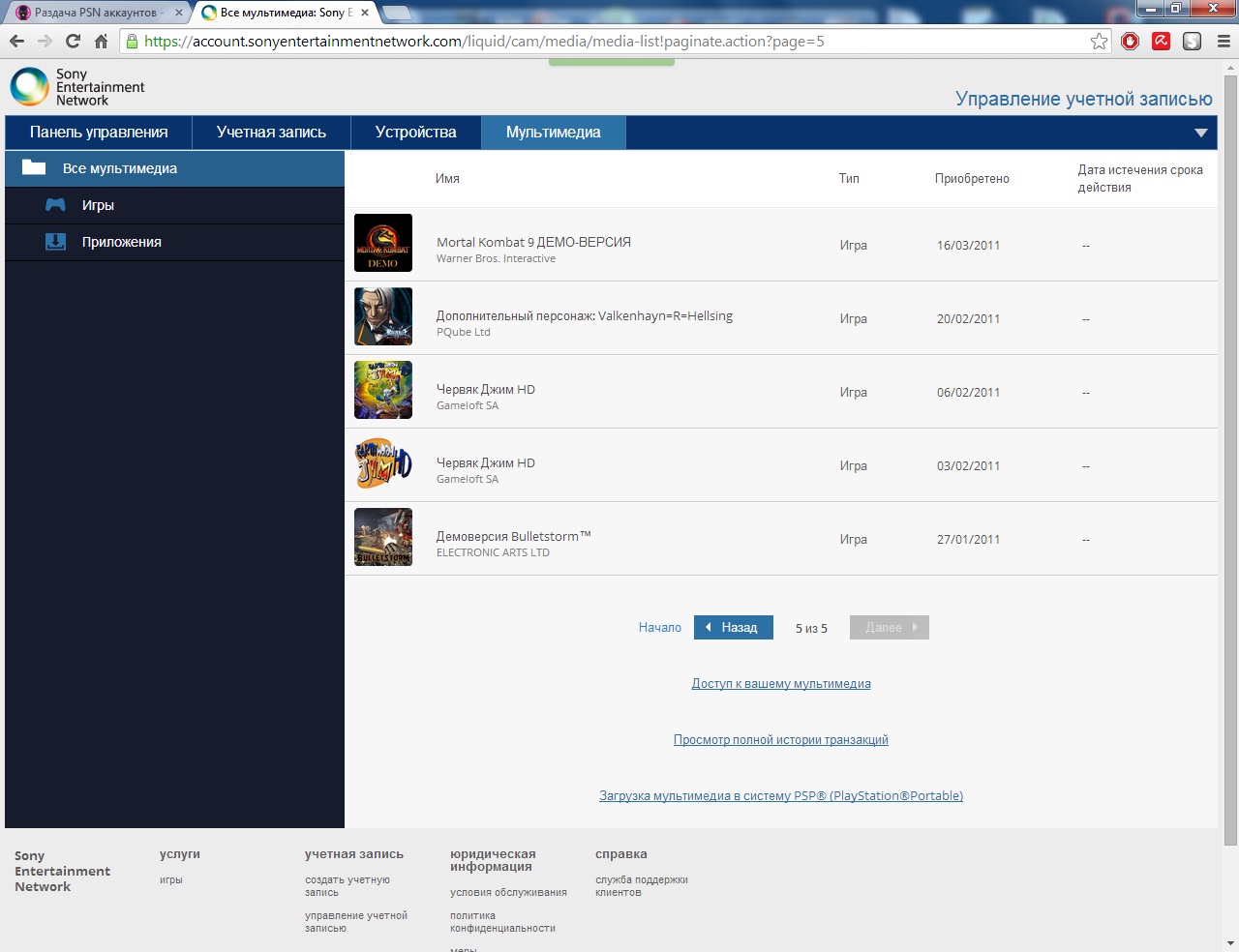Close the Все мультимедиа Sony tab
Viewport: 1239px width, 952px height.
tap(365, 13)
